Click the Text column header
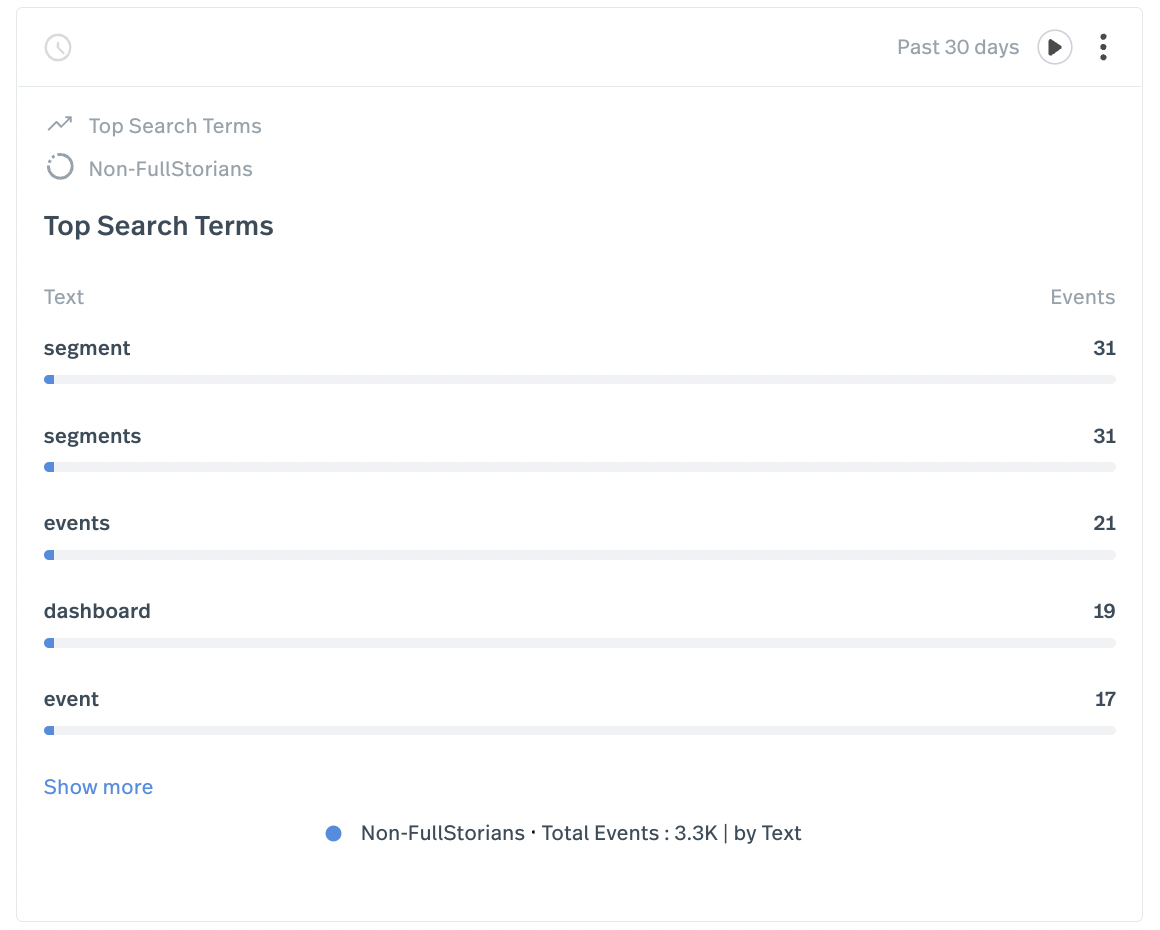This screenshot has width=1160, height=930. click(x=64, y=297)
